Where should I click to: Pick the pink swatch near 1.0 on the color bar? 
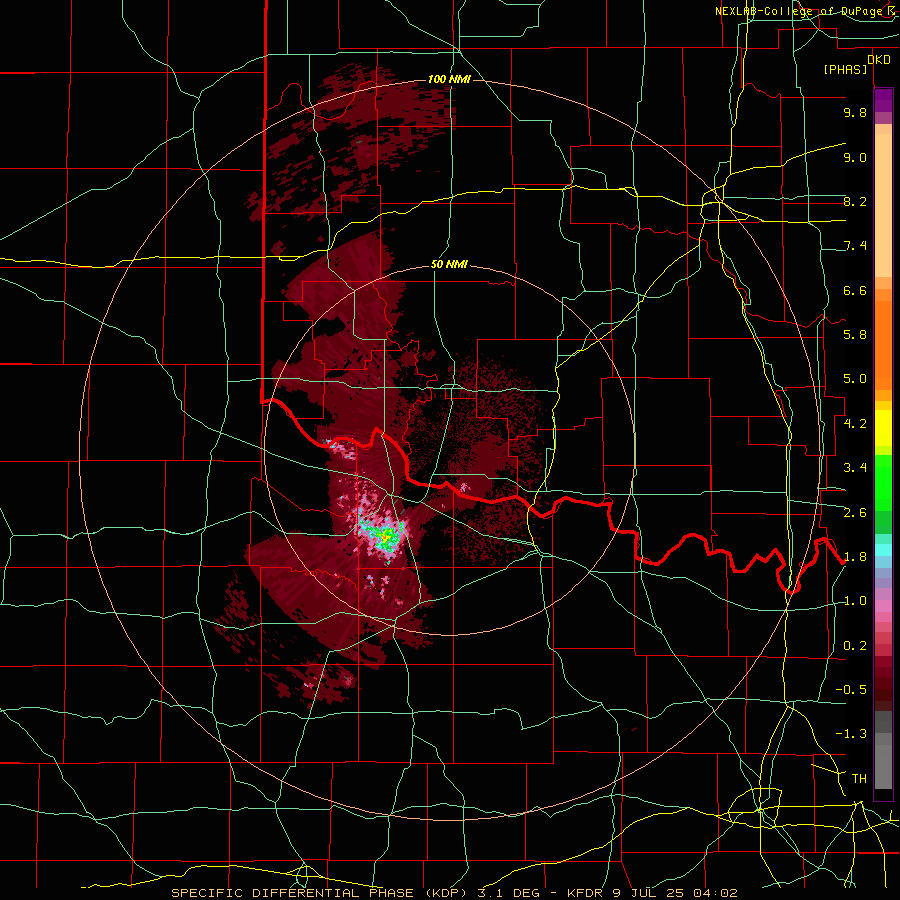pyautogui.click(x=883, y=606)
